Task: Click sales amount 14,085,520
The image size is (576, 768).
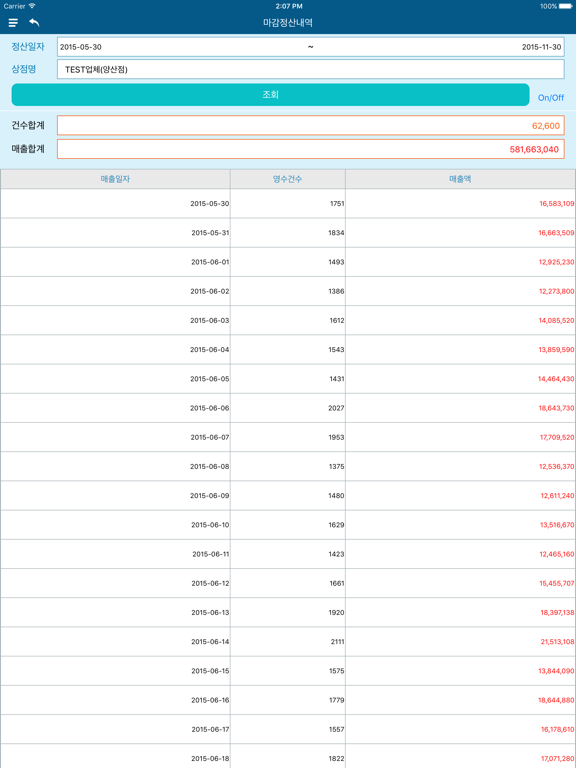Action: [556, 320]
